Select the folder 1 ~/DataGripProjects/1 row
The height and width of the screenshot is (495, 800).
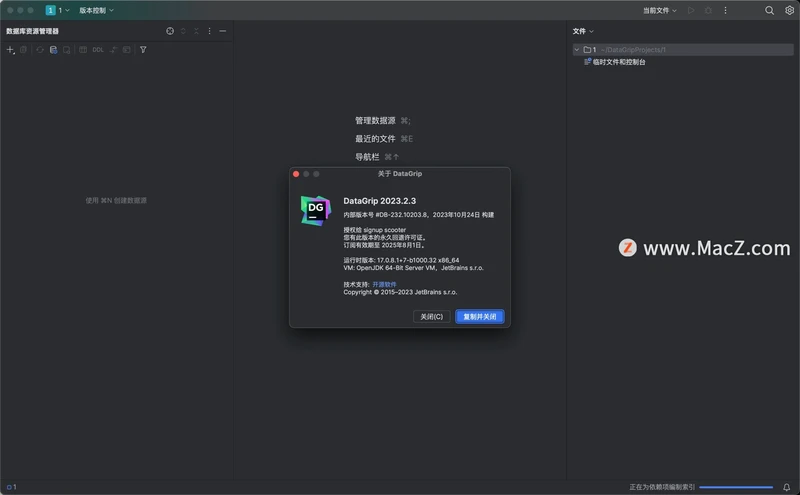click(x=683, y=50)
